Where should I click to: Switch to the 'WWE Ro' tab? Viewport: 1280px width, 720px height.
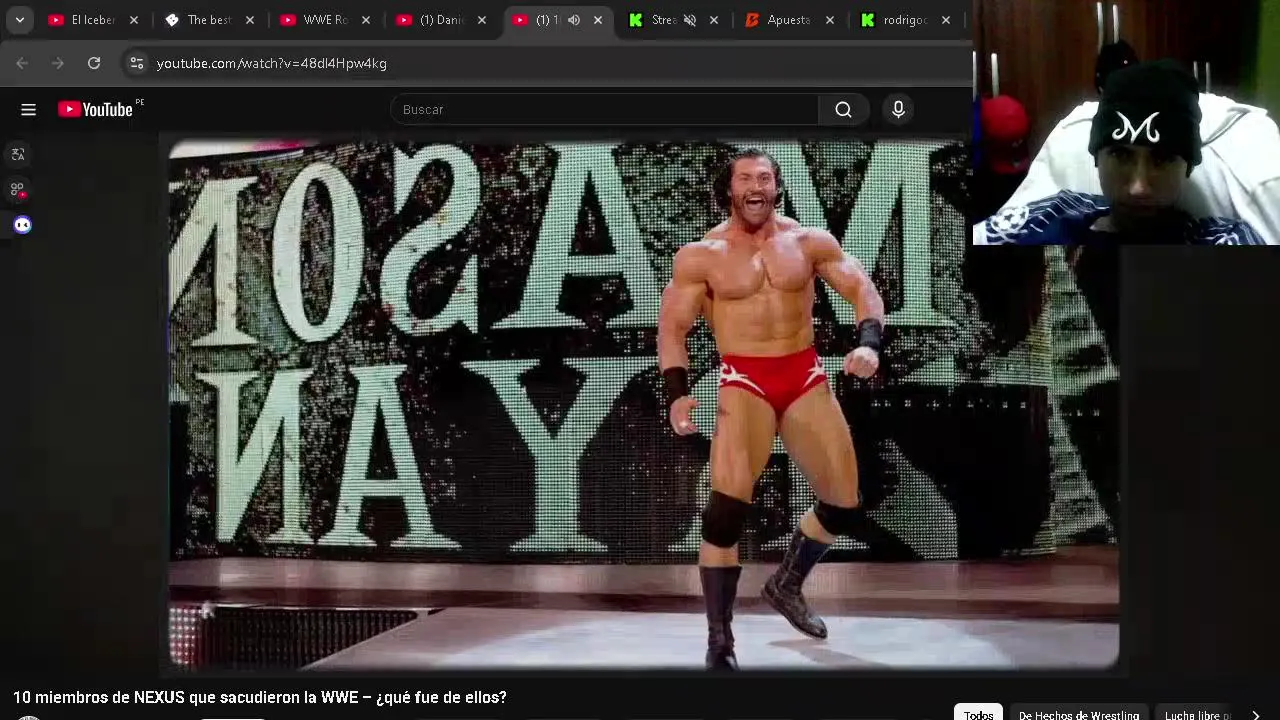point(314,20)
